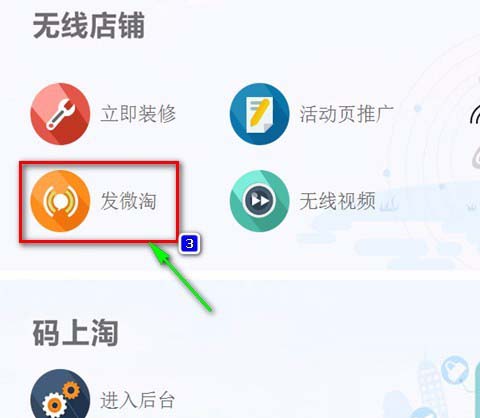480x418 pixels.
Task: Click the green arrow annotation
Action: pyautogui.click(x=180, y=276)
